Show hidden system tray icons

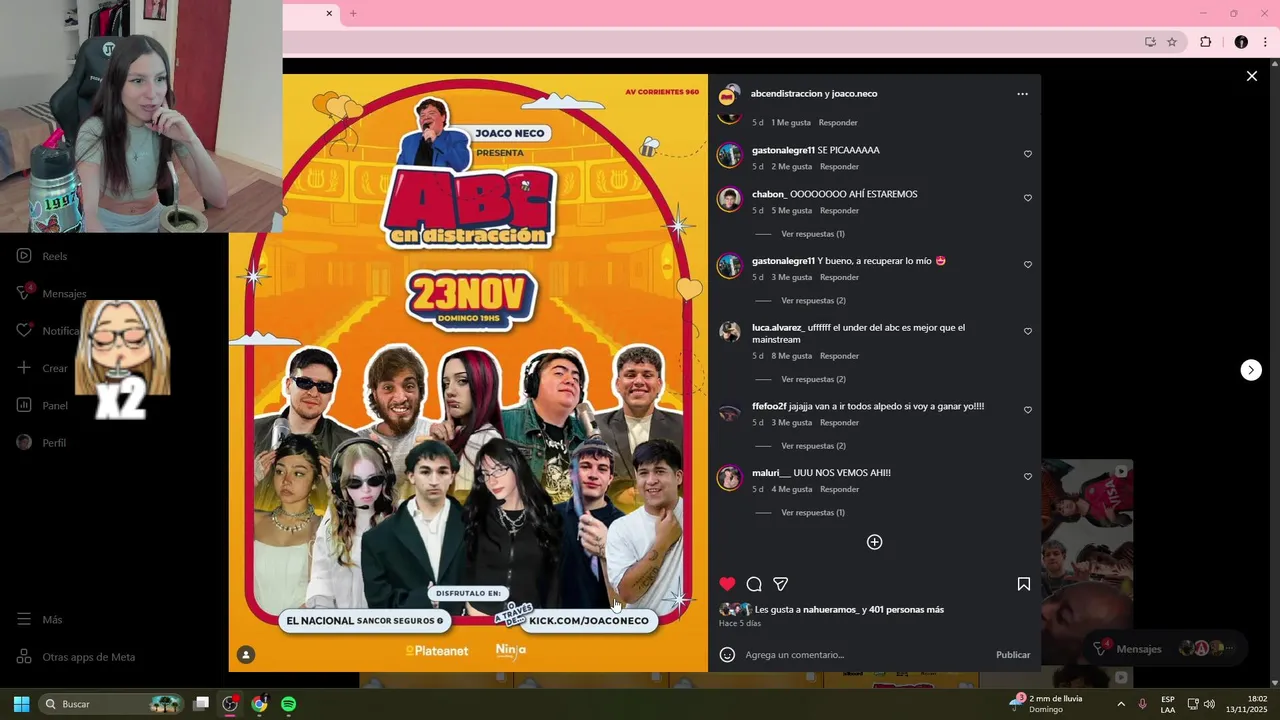pyautogui.click(x=1120, y=704)
